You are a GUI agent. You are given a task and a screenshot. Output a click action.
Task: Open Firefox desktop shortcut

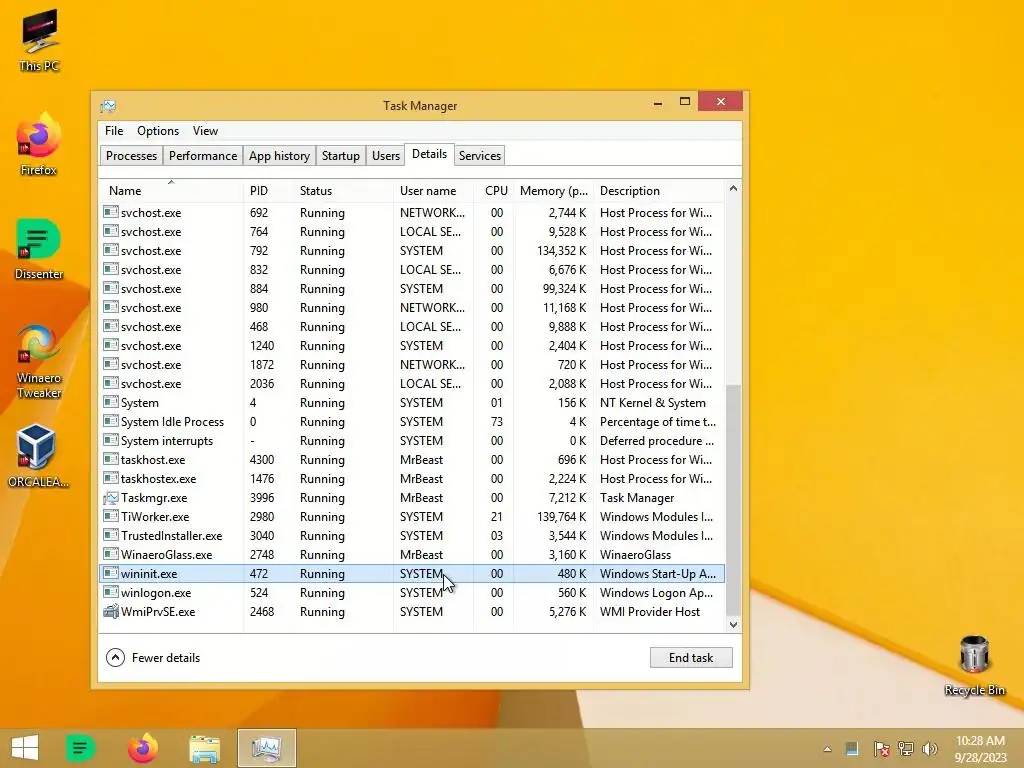click(x=39, y=144)
